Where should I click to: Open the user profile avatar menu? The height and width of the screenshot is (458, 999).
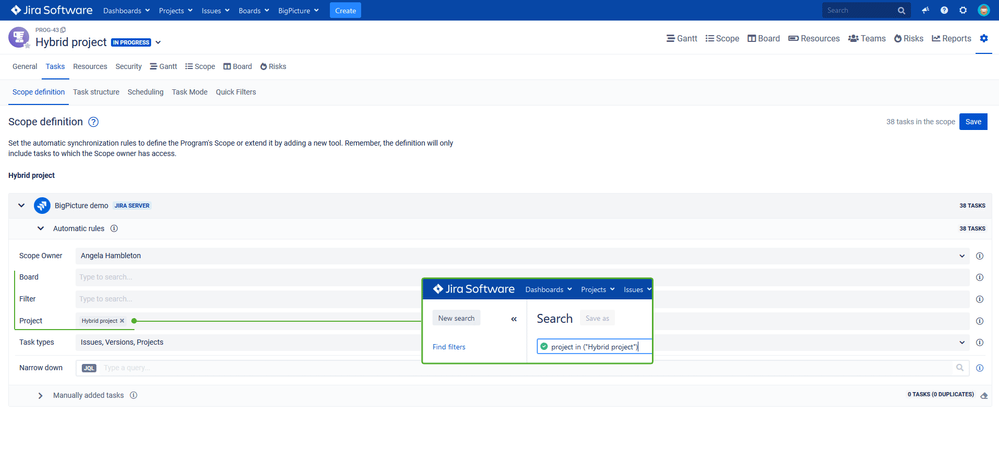(983, 10)
